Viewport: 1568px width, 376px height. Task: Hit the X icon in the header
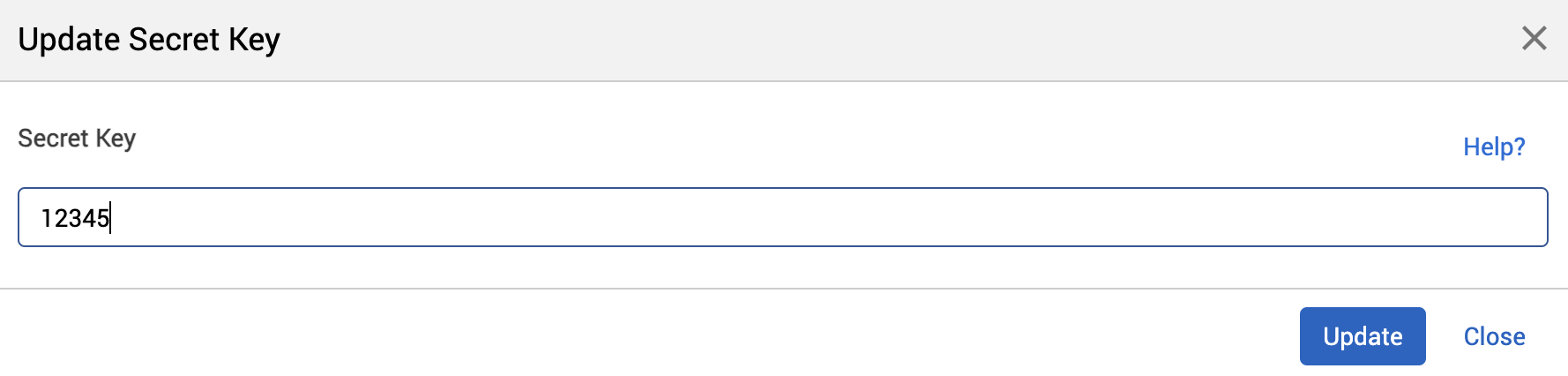tap(1534, 39)
